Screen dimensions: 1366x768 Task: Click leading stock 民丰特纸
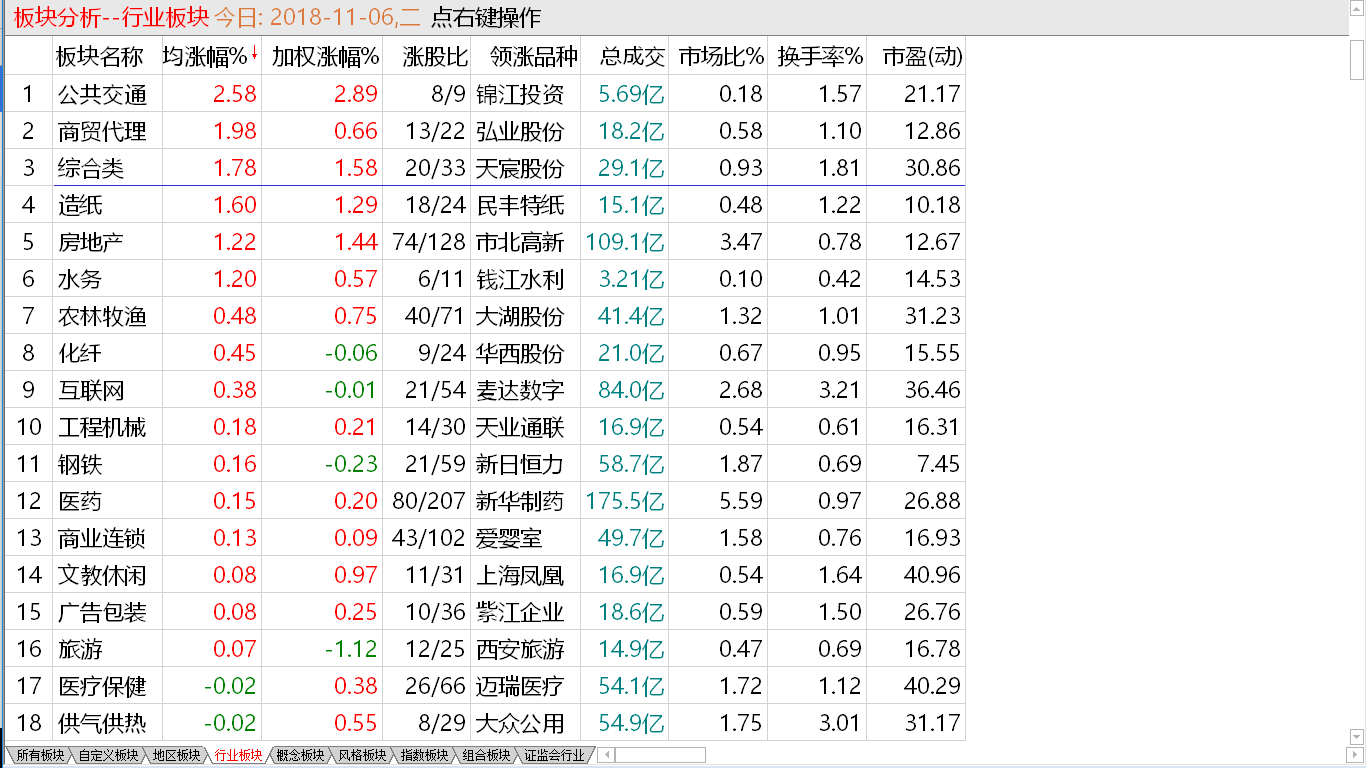(520, 205)
